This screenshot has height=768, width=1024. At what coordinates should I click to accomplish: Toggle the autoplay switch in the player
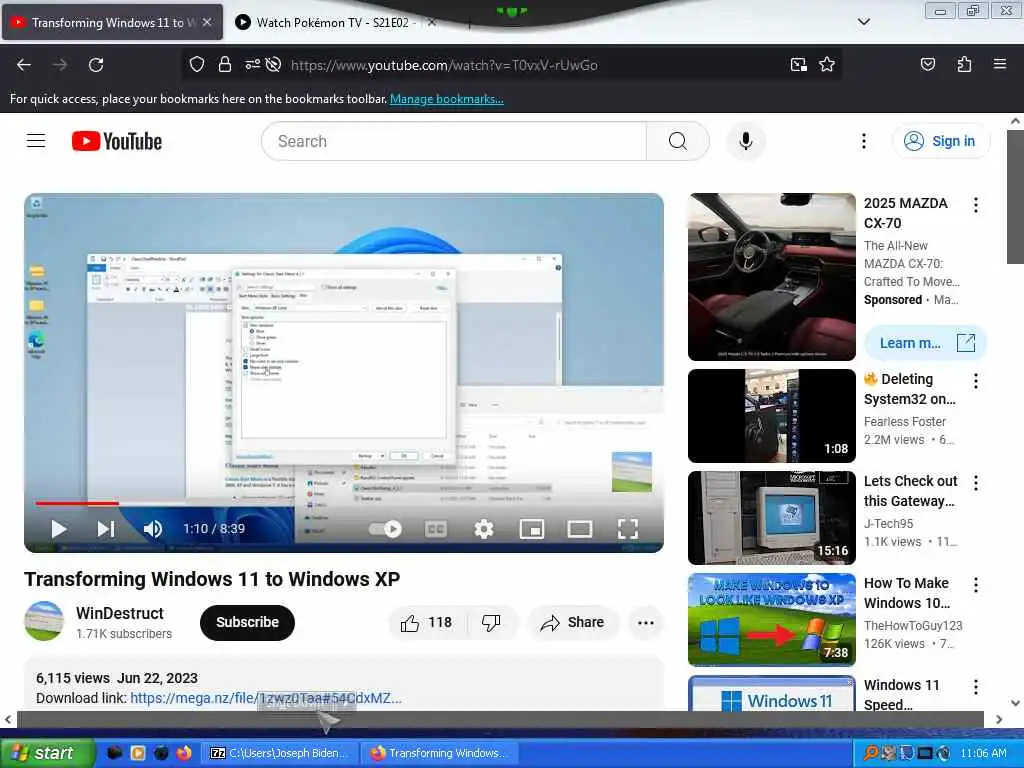(385, 529)
